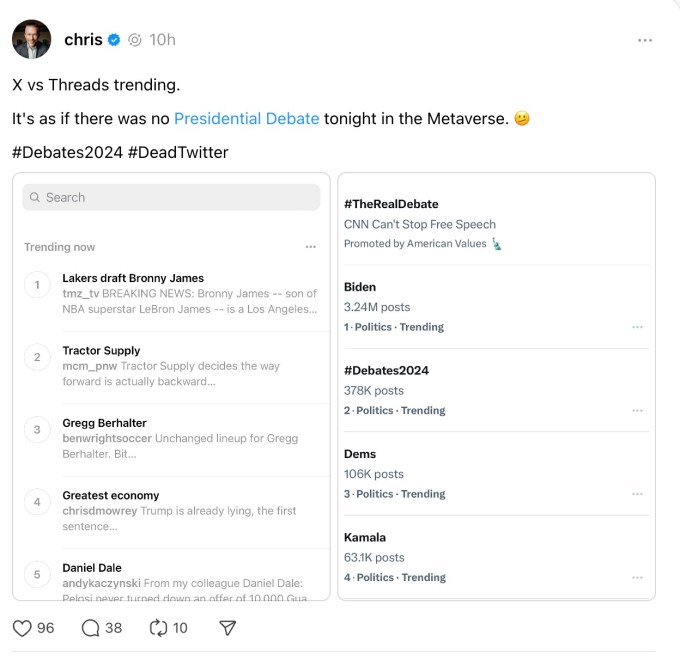
Task: Open the Trending now three-dot menu
Action: point(311,247)
